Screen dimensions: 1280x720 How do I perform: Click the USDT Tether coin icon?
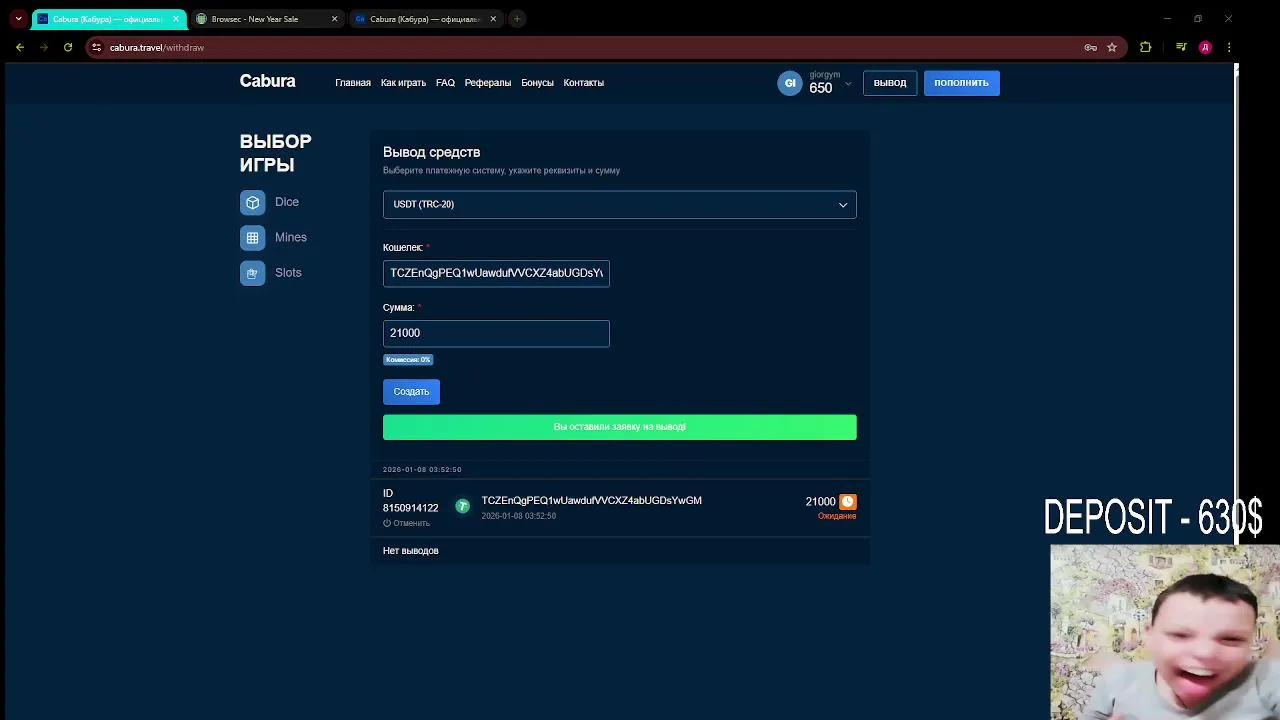pos(462,506)
